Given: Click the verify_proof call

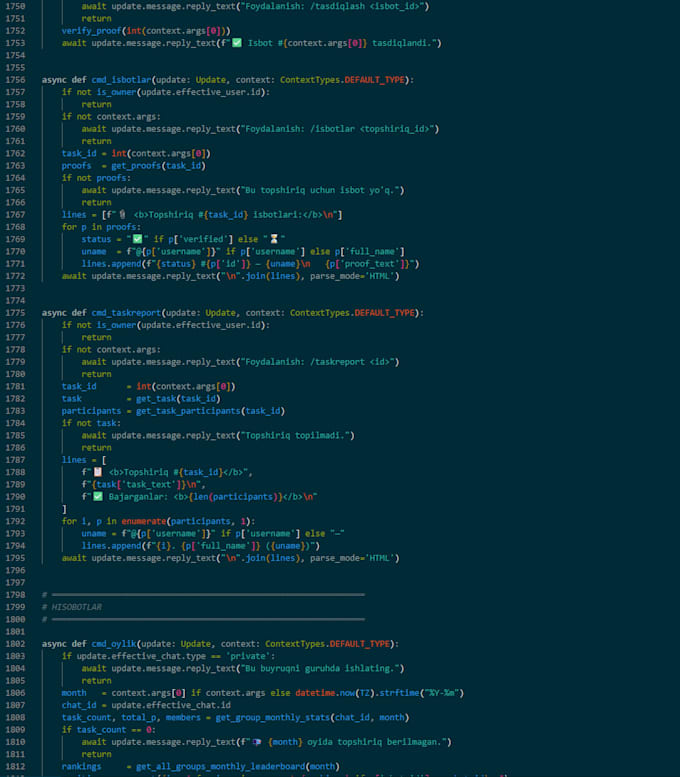Looking at the screenshot, I should click(92, 31).
